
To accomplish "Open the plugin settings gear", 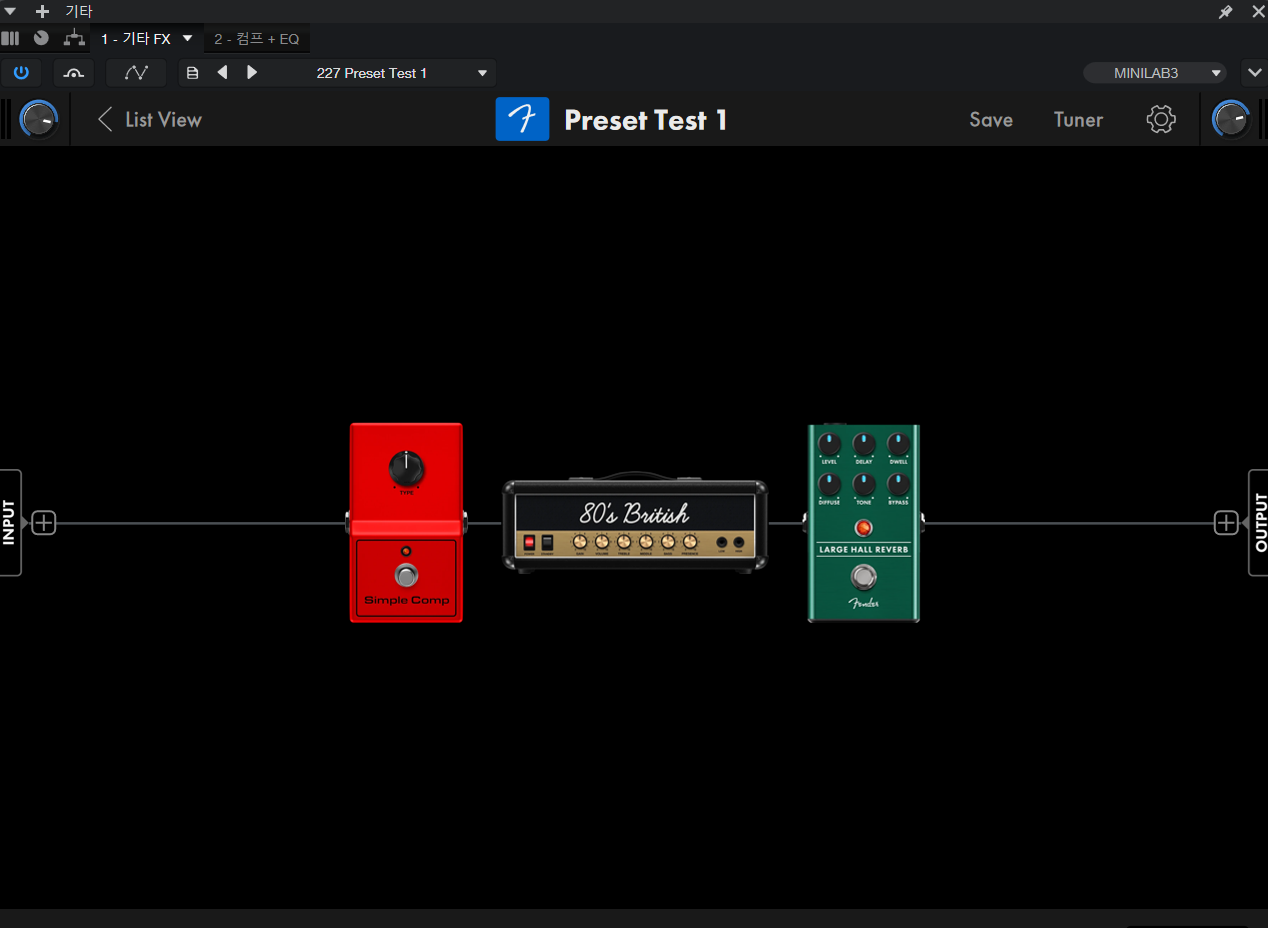I will [1160, 120].
